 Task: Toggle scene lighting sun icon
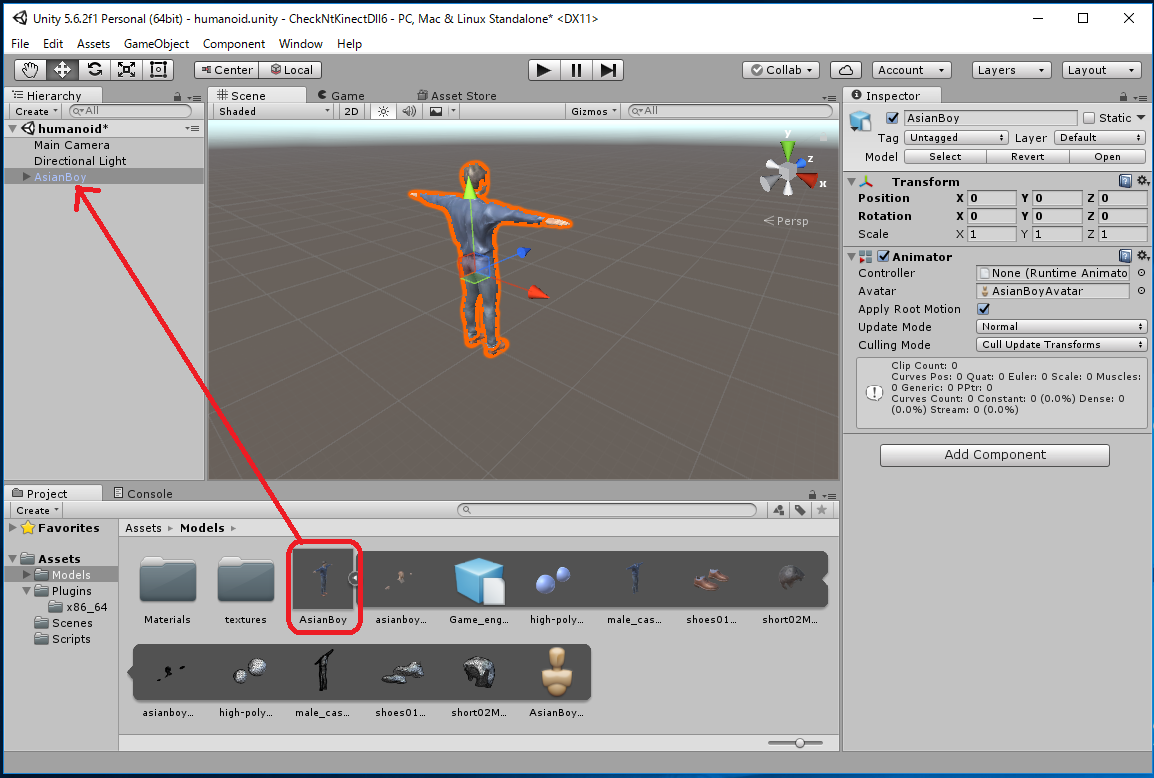coord(382,111)
